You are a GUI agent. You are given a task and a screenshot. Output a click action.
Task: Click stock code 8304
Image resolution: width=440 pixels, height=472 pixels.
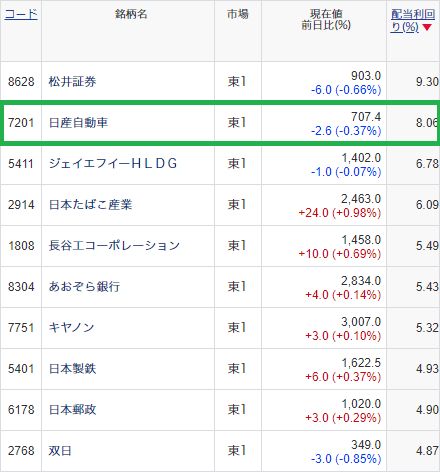pos(21,287)
